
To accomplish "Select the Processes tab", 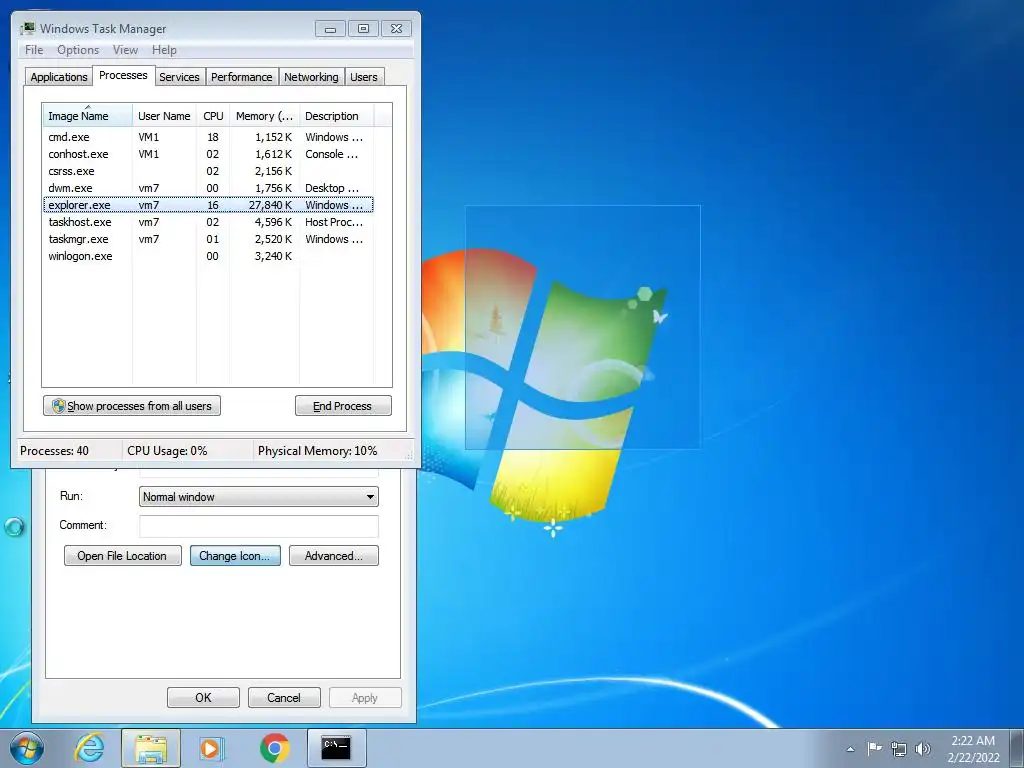I will coord(123,76).
